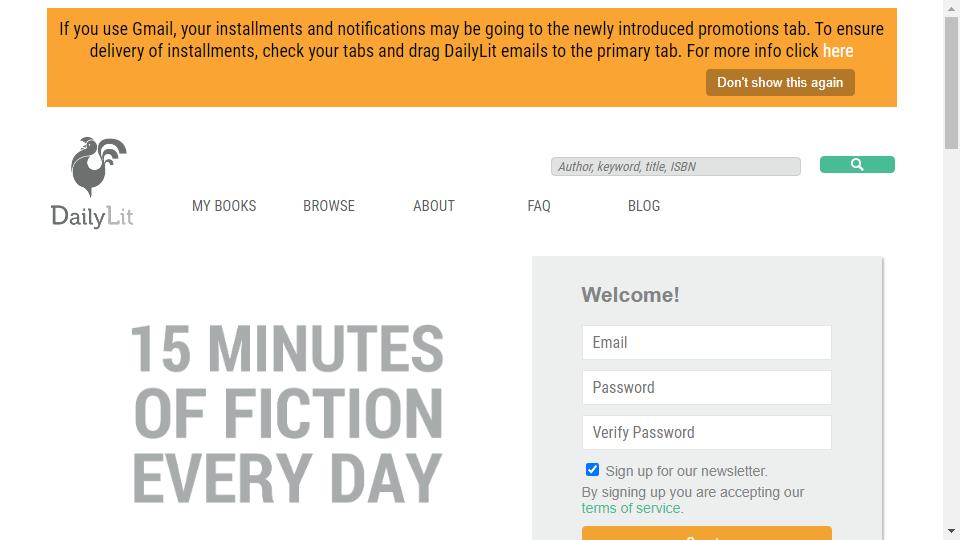Viewport: 960px width, 540px height.
Task: Click the vertical scrollbar thumb
Action: click(951, 80)
